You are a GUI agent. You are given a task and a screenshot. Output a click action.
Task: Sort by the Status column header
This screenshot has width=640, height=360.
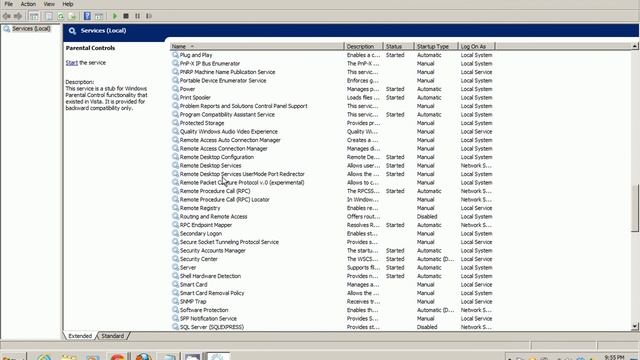(x=398, y=47)
